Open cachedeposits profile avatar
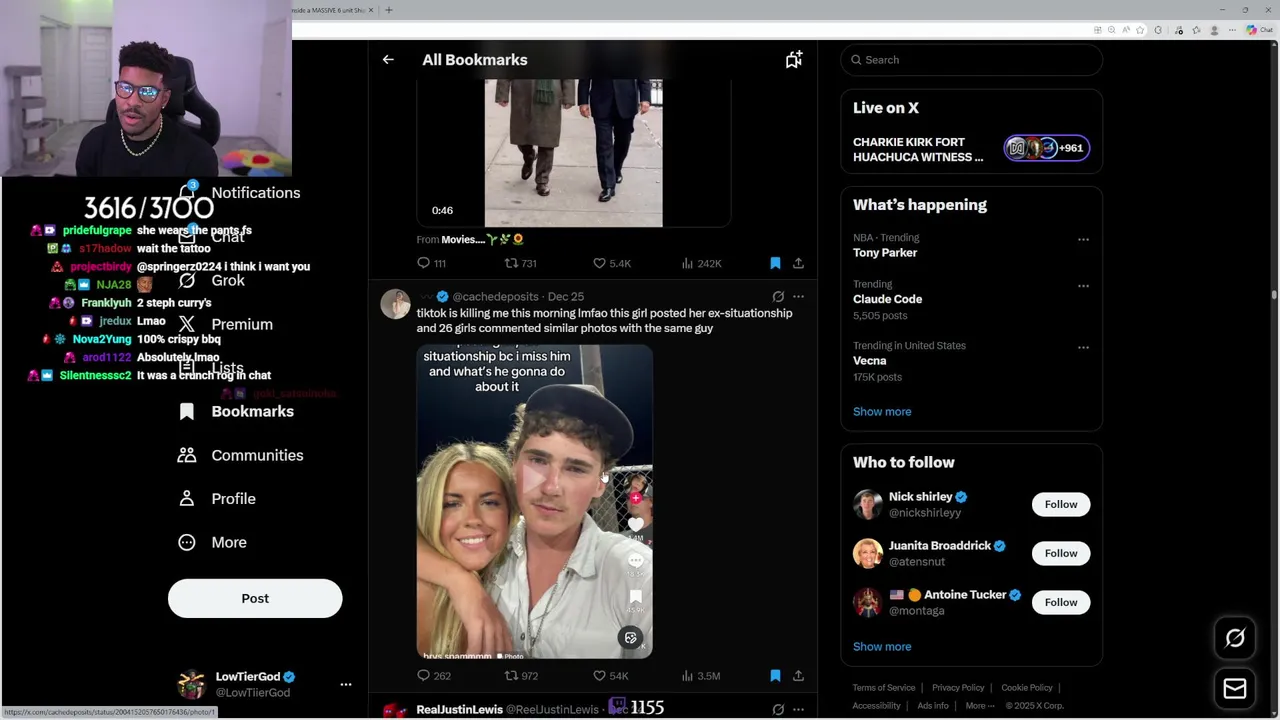The width and height of the screenshot is (1280, 720). point(395,304)
